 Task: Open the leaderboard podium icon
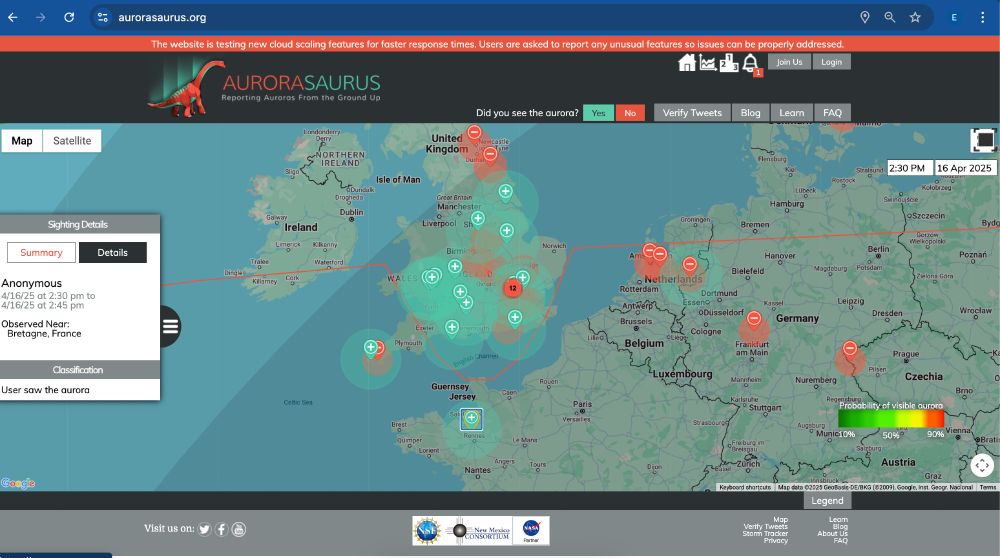(729, 64)
